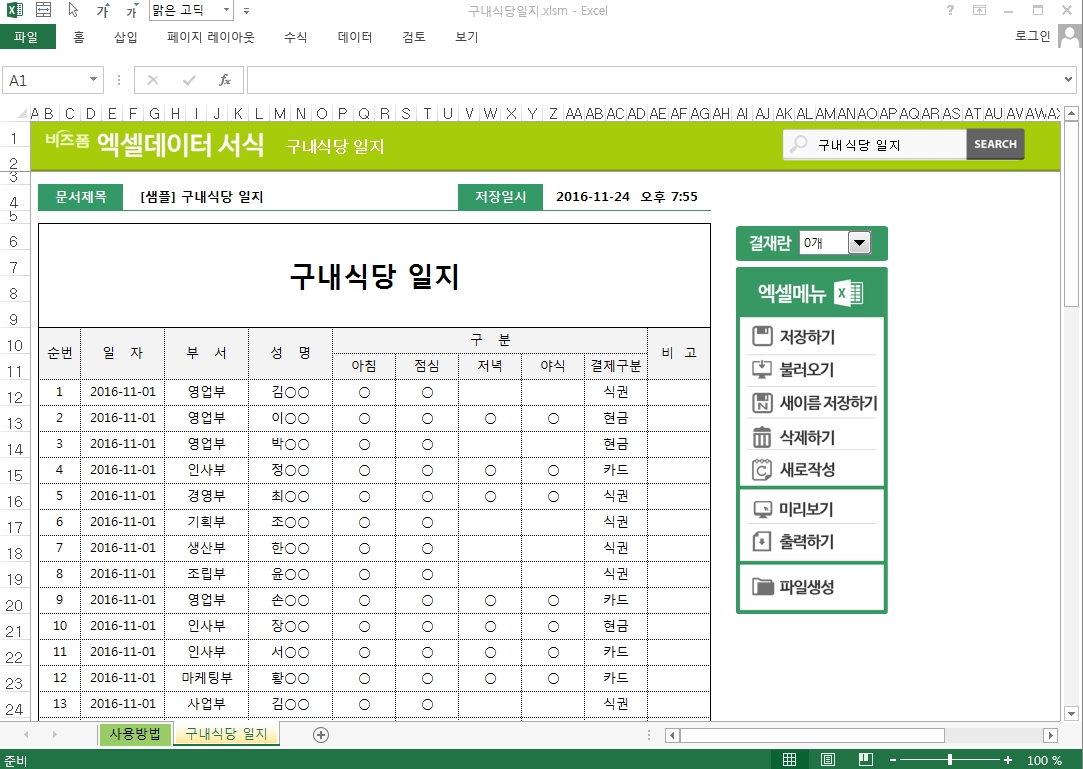Screen dimensions: 1083x769
Task: Click the insert function fx icon
Action: tap(224, 80)
